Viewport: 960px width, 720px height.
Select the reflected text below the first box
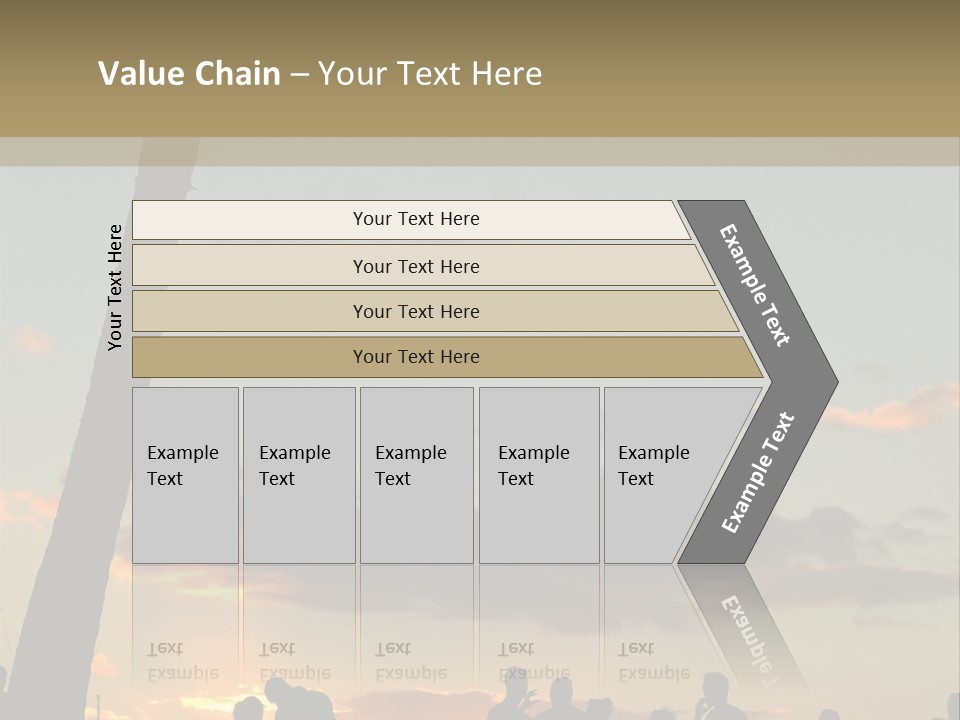click(x=183, y=661)
